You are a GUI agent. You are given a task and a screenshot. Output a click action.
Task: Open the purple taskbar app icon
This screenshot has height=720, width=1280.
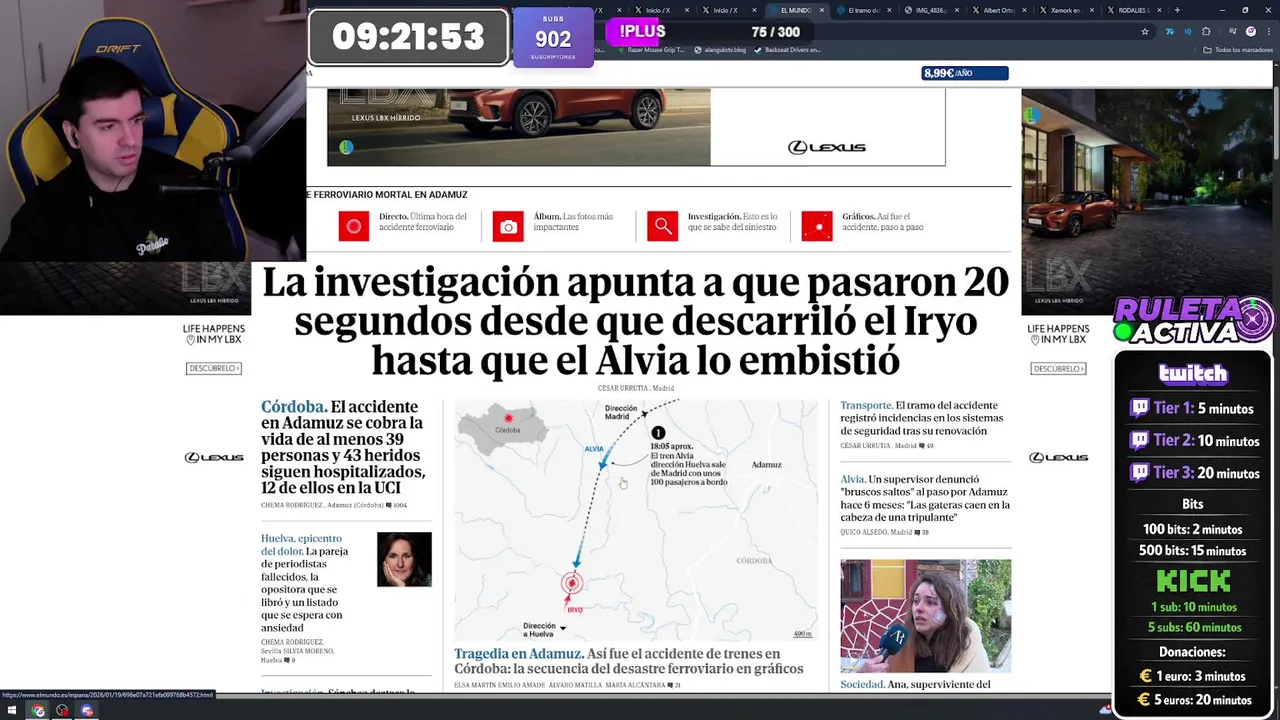click(87, 710)
